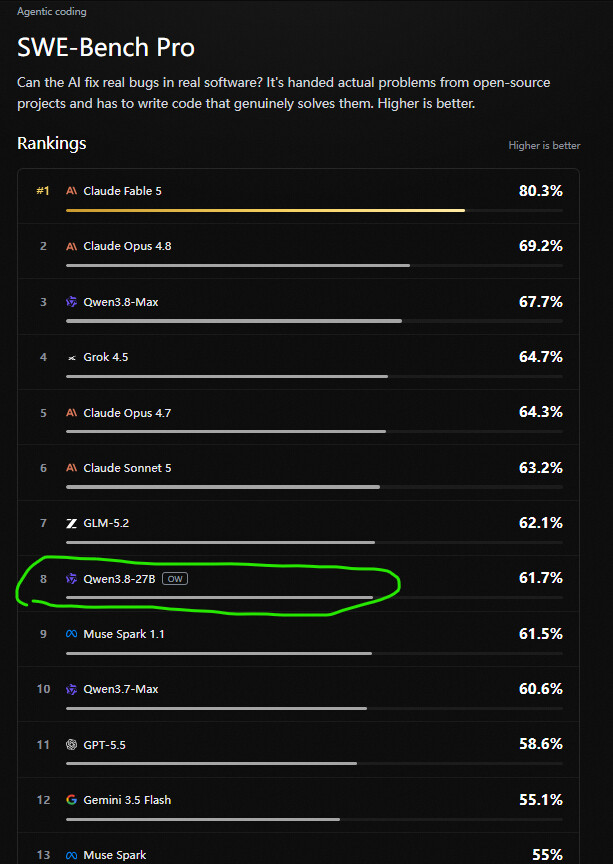613x864 pixels.
Task: Click the Z logo next to GLM-5.2
Action: pos(71,523)
